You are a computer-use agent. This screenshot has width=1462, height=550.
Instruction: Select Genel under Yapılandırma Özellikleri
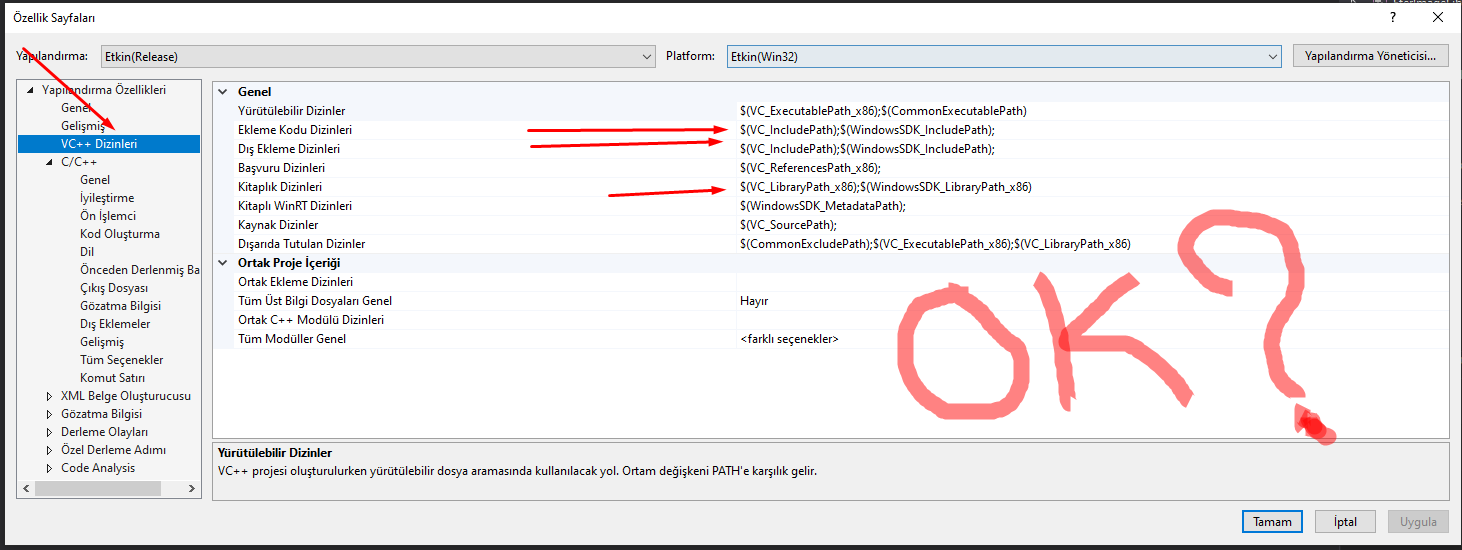(76, 108)
